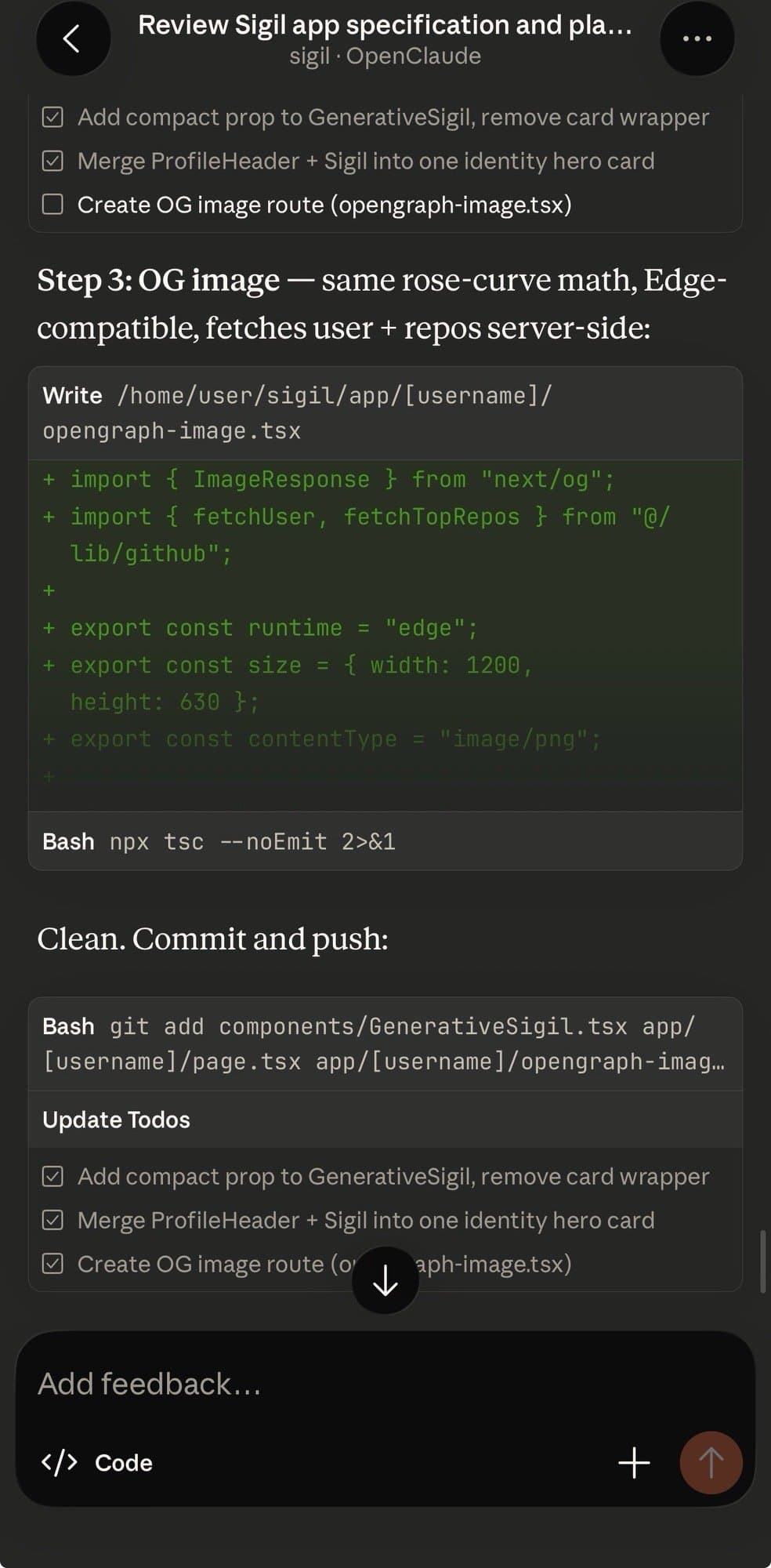Viewport: 771px width, 1568px height.
Task: Check the unchecked 'Create OG image route' todo
Action: click(52, 205)
